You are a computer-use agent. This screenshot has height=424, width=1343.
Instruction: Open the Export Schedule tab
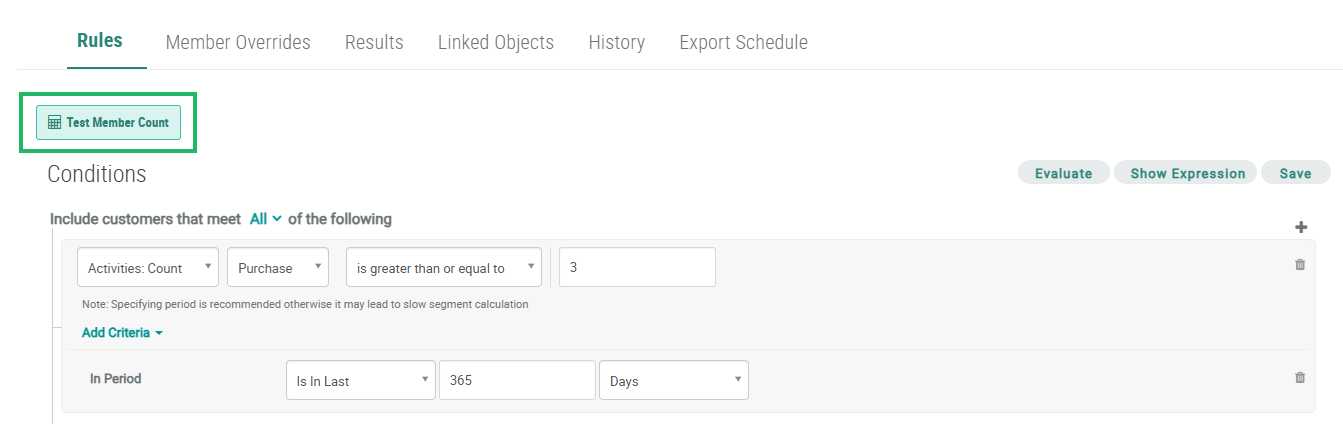point(743,42)
